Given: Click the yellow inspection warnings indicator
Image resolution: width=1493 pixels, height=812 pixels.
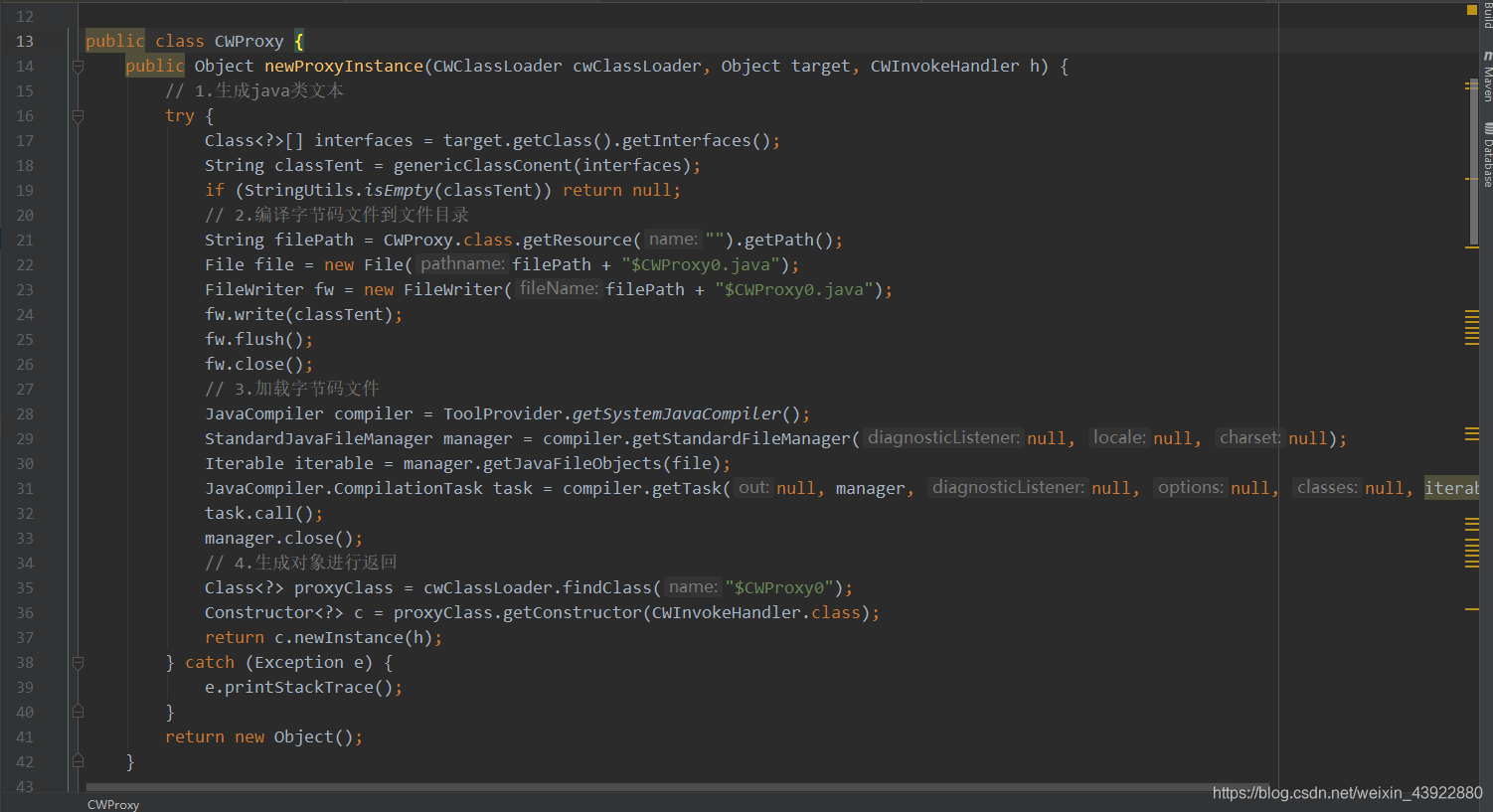Looking at the screenshot, I should coord(1472,10).
